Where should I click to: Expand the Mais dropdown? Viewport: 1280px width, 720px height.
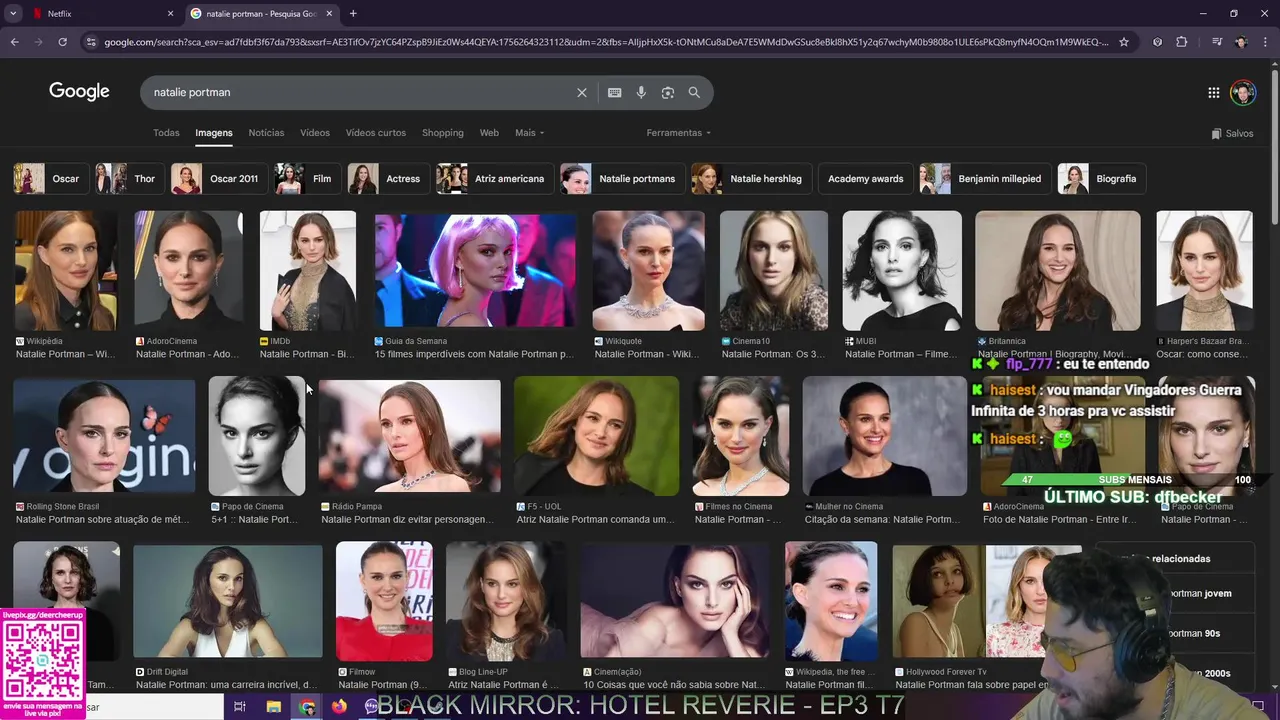529,133
